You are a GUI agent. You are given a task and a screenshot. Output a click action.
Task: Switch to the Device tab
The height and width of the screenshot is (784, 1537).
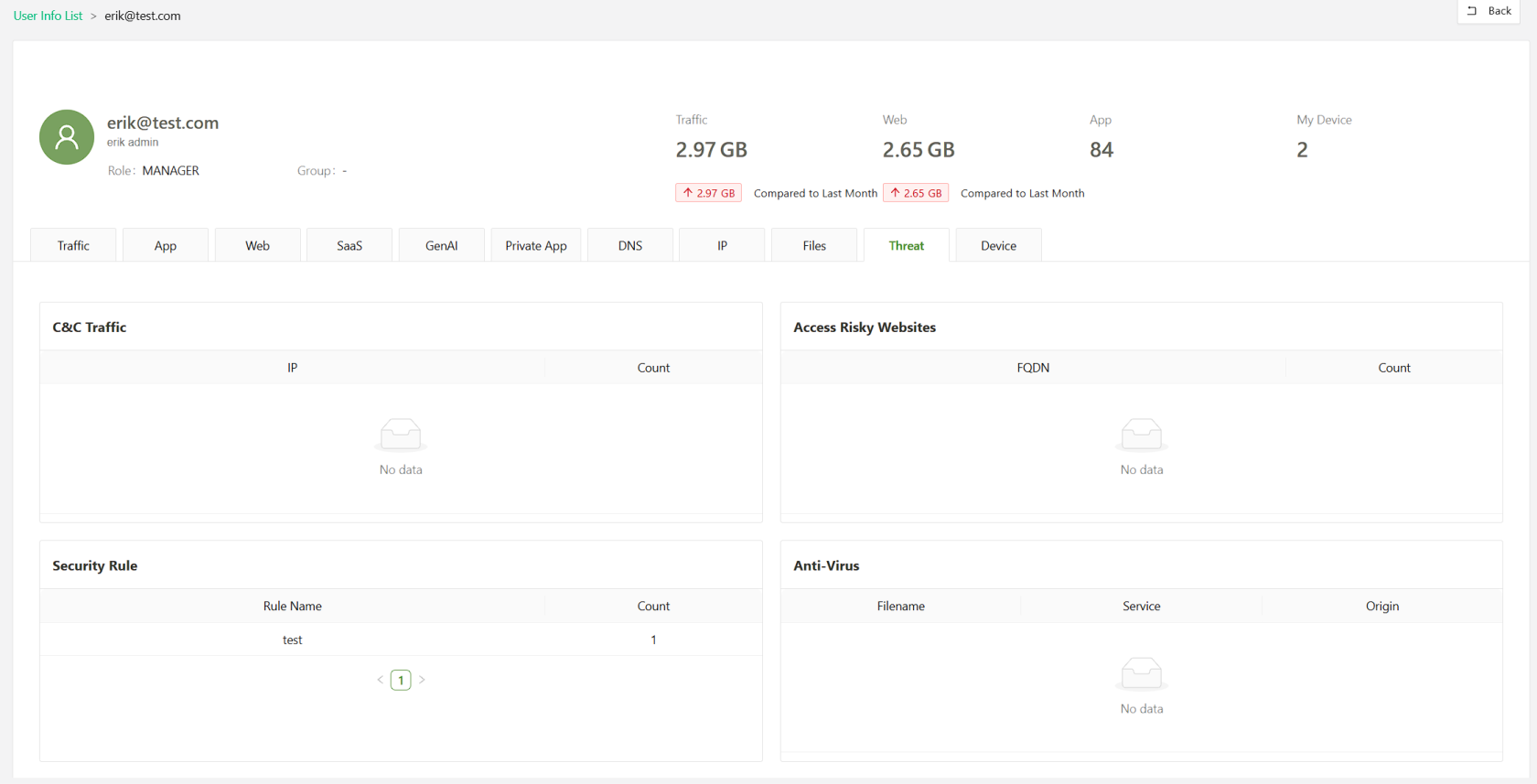pyautogui.click(x=998, y=245)
